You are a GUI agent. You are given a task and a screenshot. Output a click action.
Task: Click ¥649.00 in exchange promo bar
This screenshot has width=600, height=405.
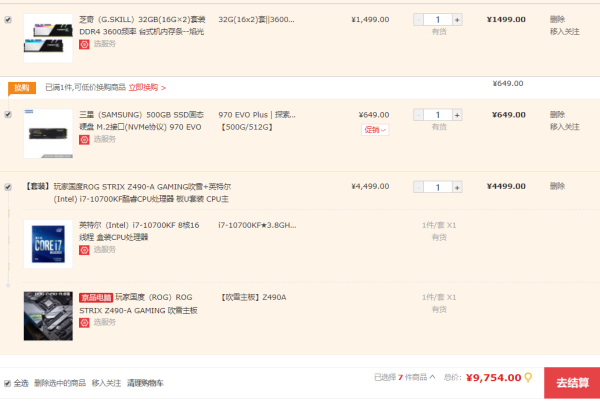coord(508,83)
